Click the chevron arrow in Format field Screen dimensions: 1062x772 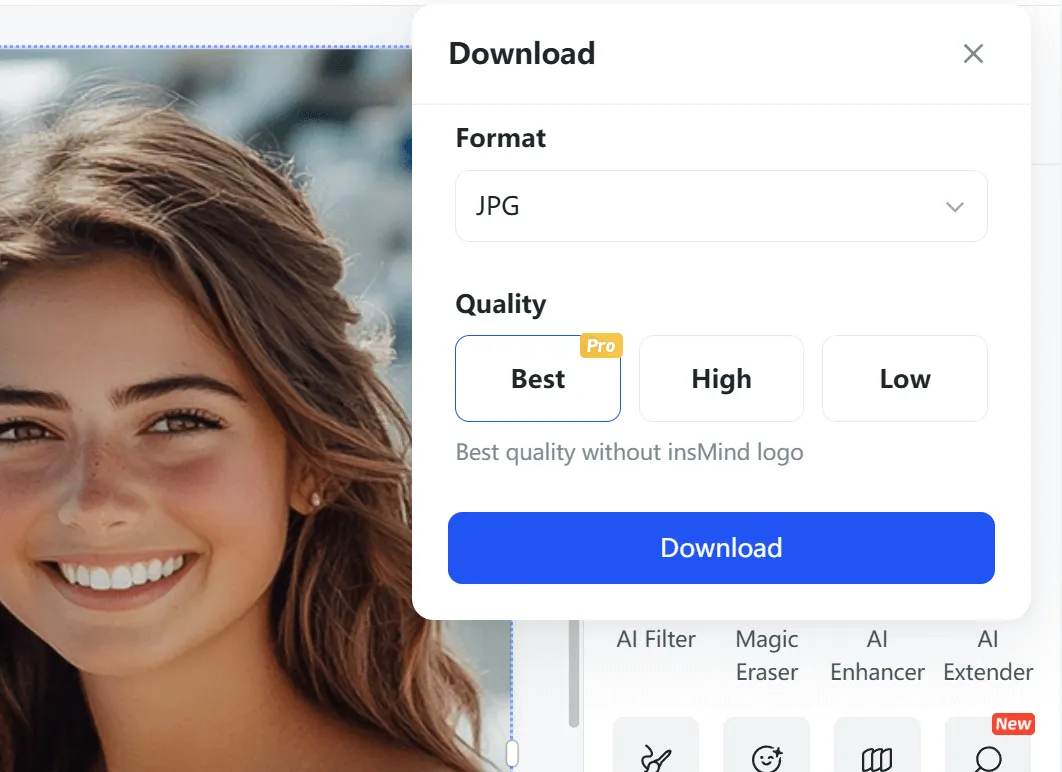coord(954,207)
